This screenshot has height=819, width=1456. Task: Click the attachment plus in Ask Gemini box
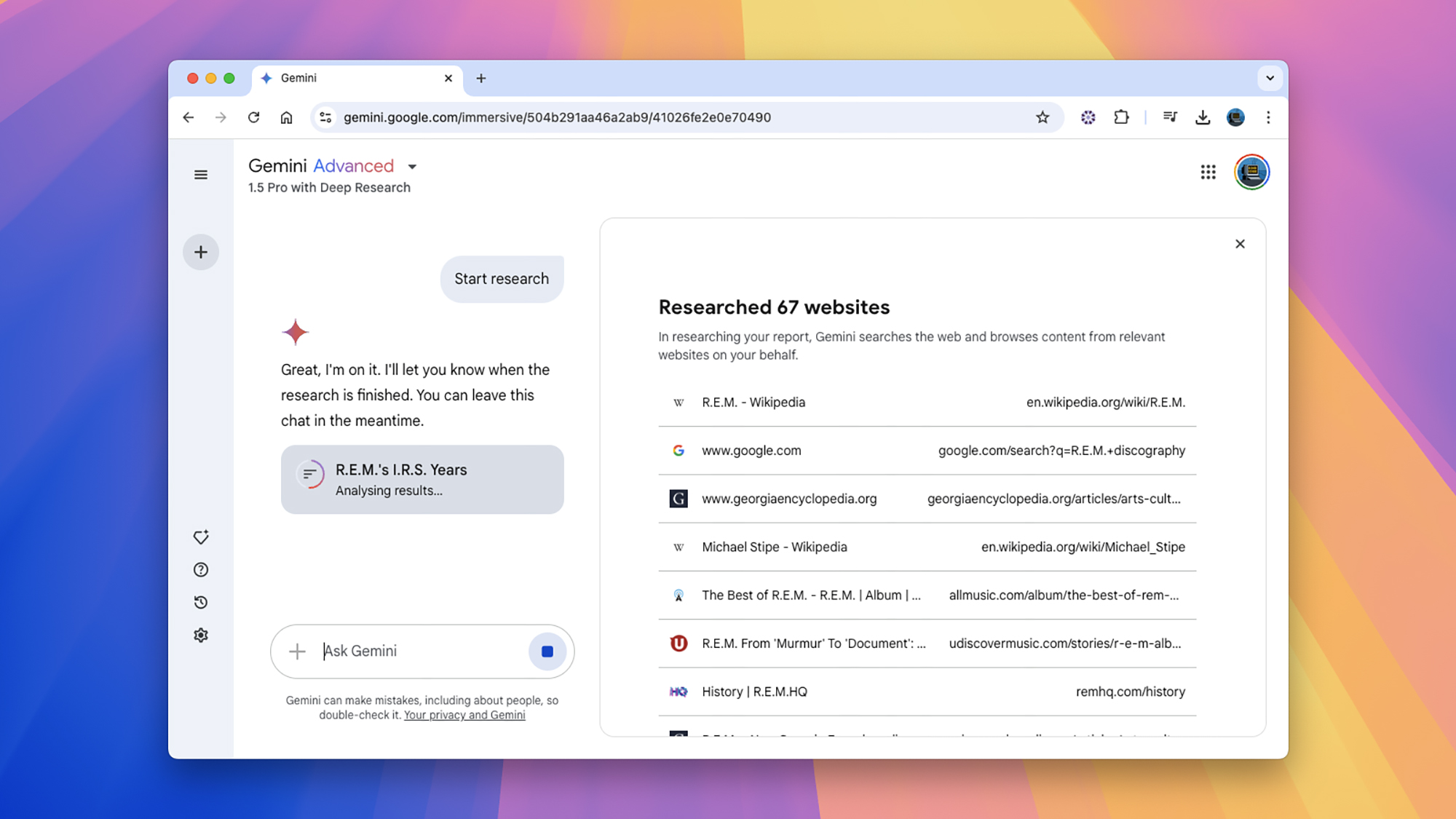tap(297, 652)
